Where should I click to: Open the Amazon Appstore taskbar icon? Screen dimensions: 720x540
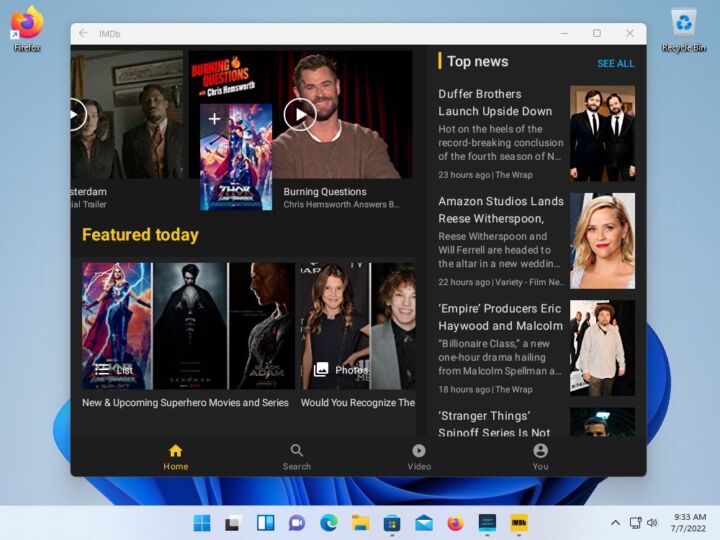coord(487,523)
